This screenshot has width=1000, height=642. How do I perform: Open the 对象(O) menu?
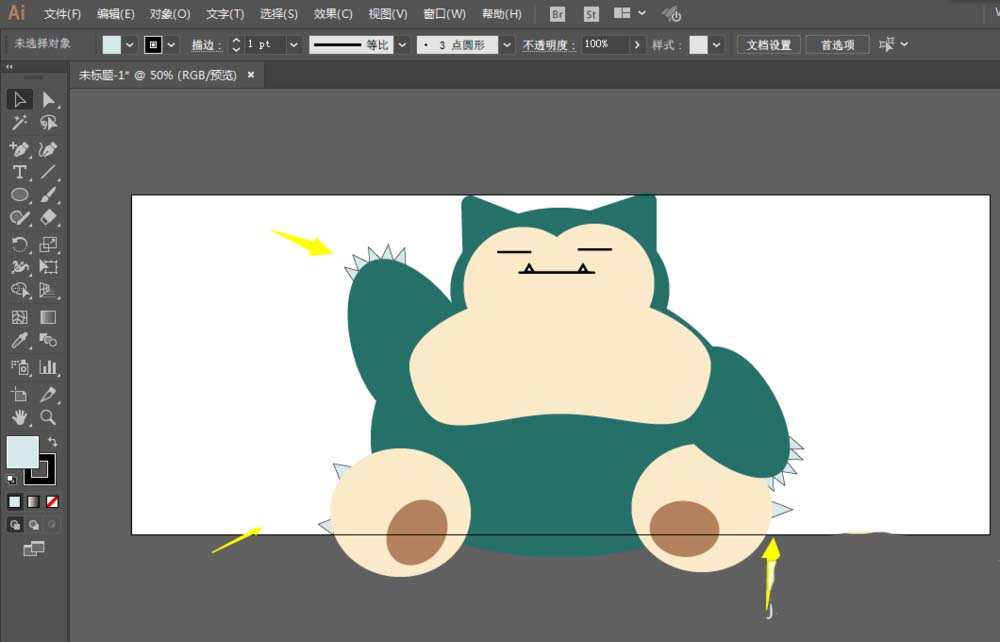tap(170, 14)
